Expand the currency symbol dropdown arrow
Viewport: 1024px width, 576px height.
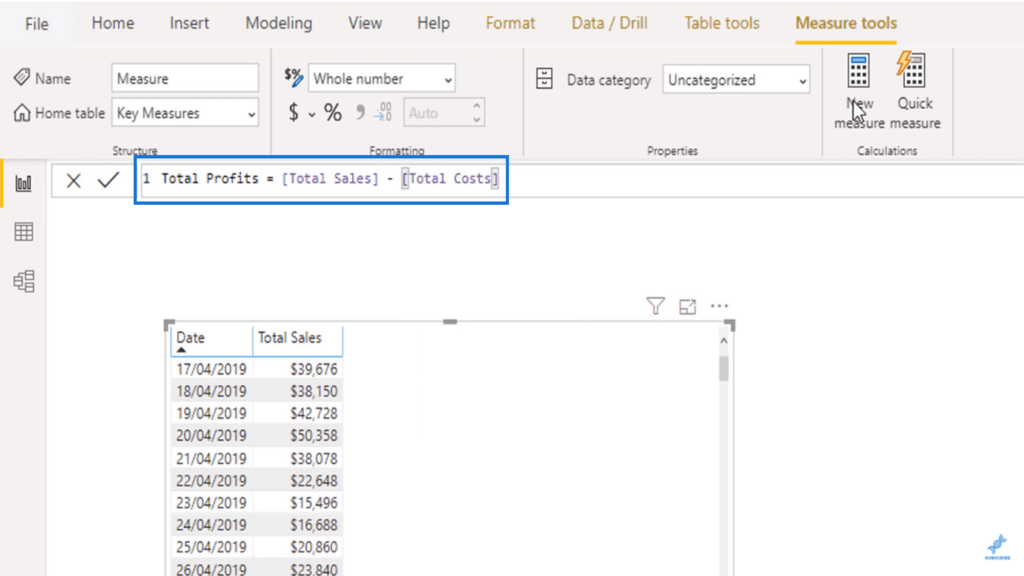pos(312,115)
